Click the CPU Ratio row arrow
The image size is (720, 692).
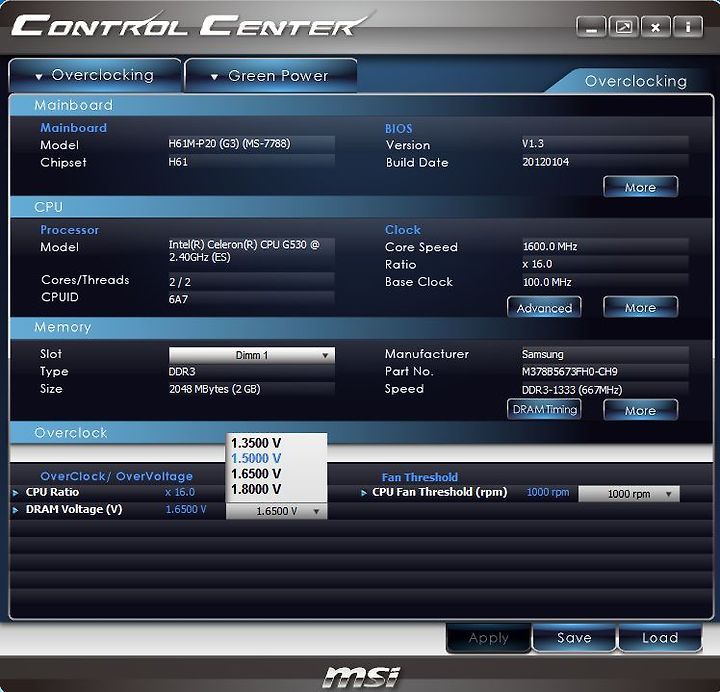pos(16,493)
